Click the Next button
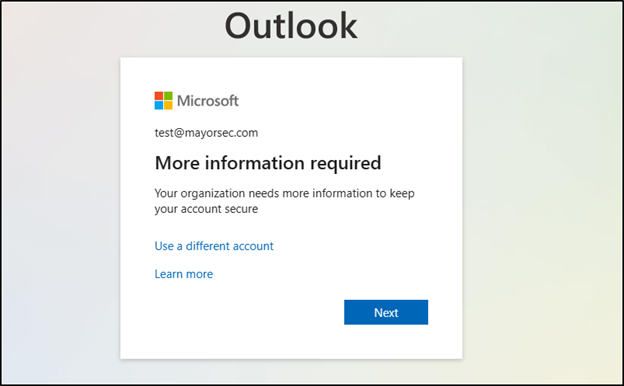 click(x=386, y=312)
